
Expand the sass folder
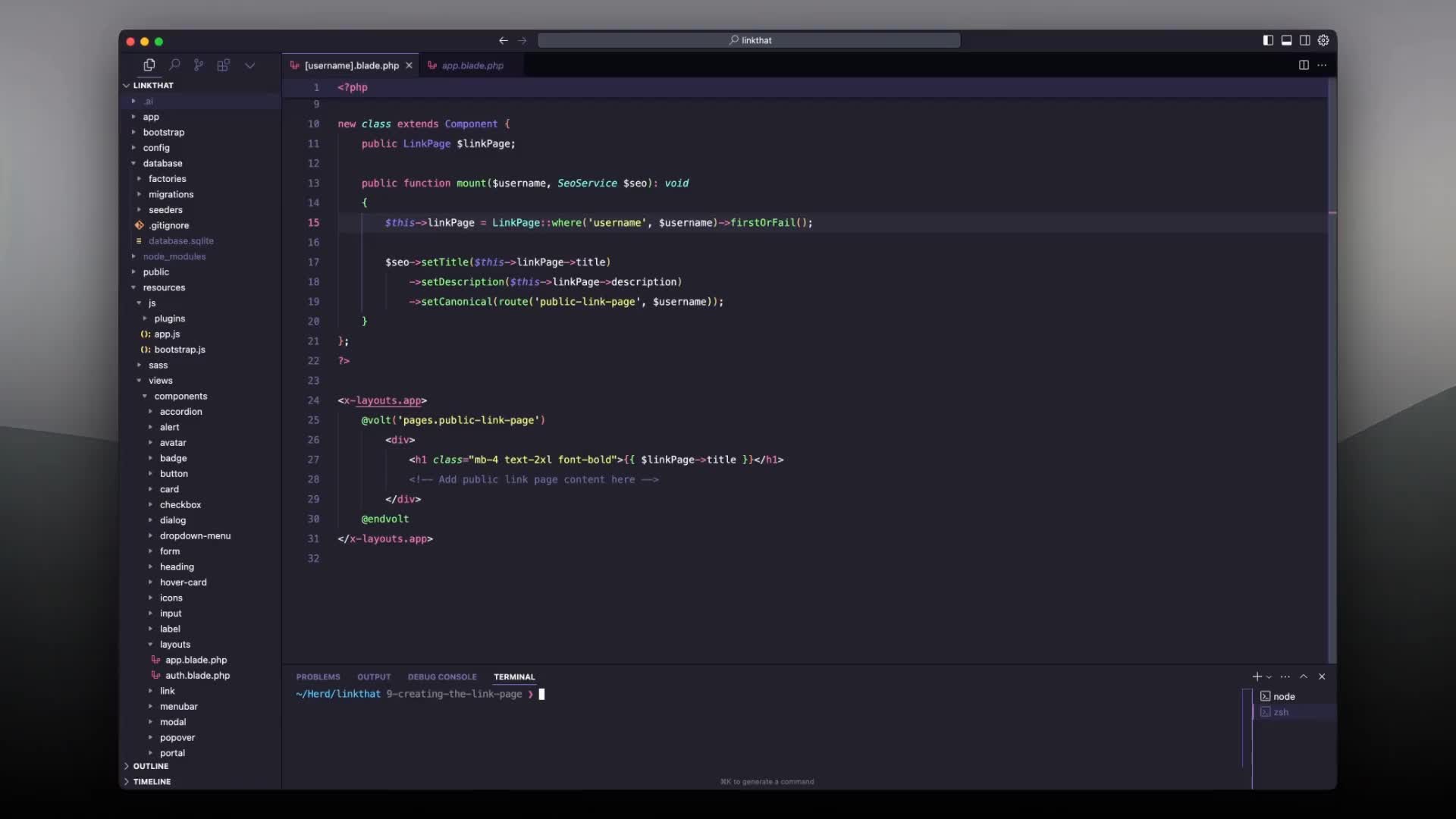coord(200,366)
